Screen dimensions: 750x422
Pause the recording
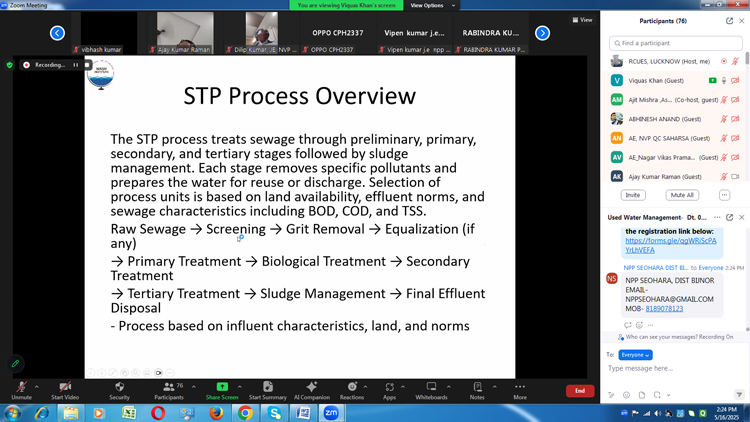(x=76, y=65)
